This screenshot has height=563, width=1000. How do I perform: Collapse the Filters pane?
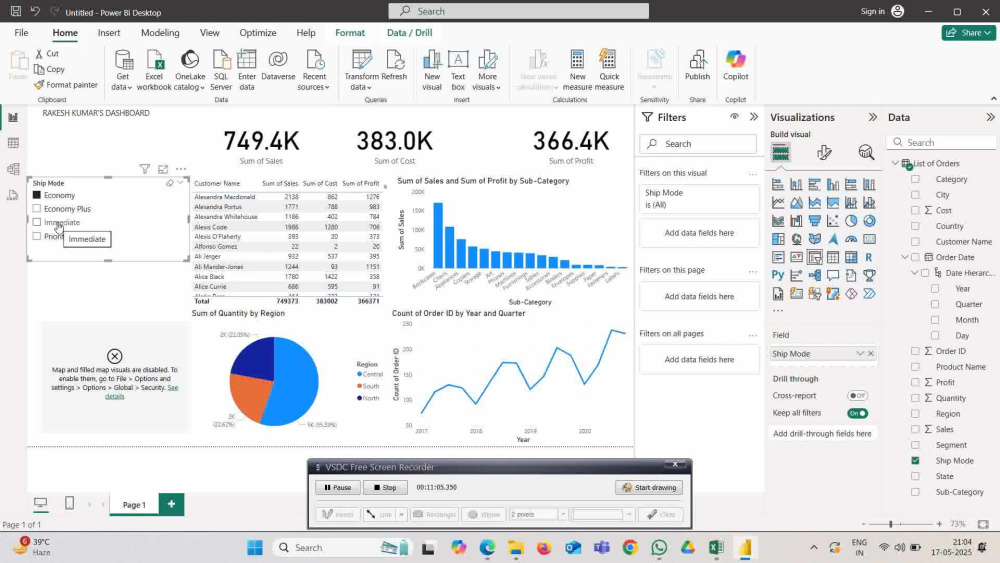(754, 117)
